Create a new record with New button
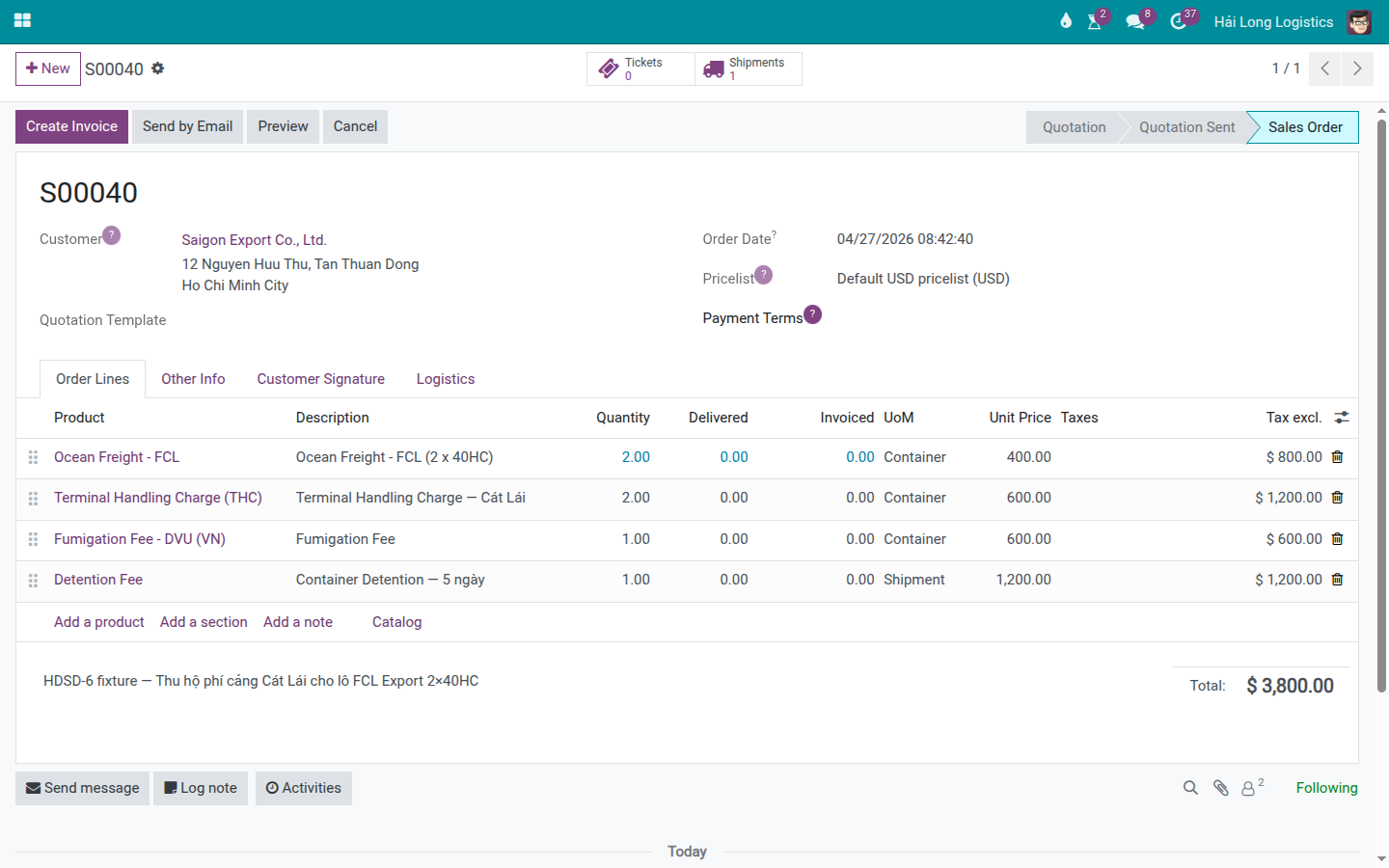 [x=48, y=68]
